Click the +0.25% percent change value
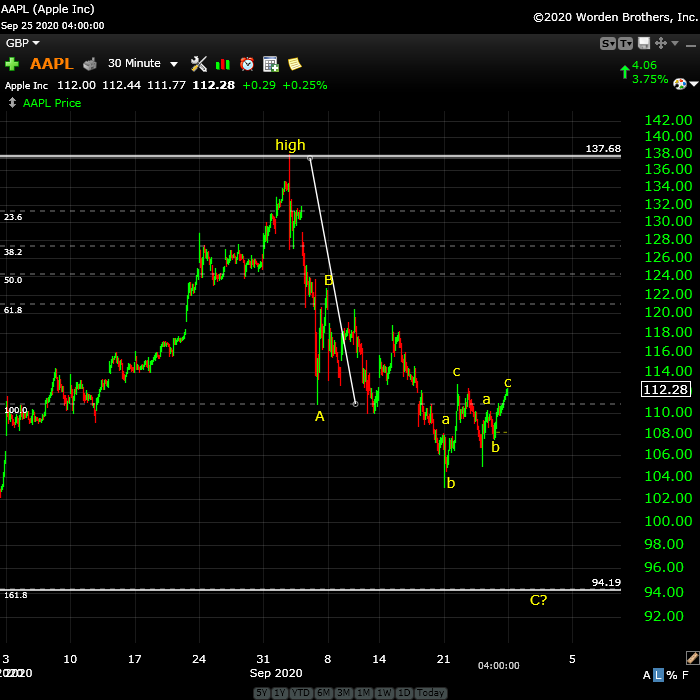The image size is (700, 700). pos(305,85)
